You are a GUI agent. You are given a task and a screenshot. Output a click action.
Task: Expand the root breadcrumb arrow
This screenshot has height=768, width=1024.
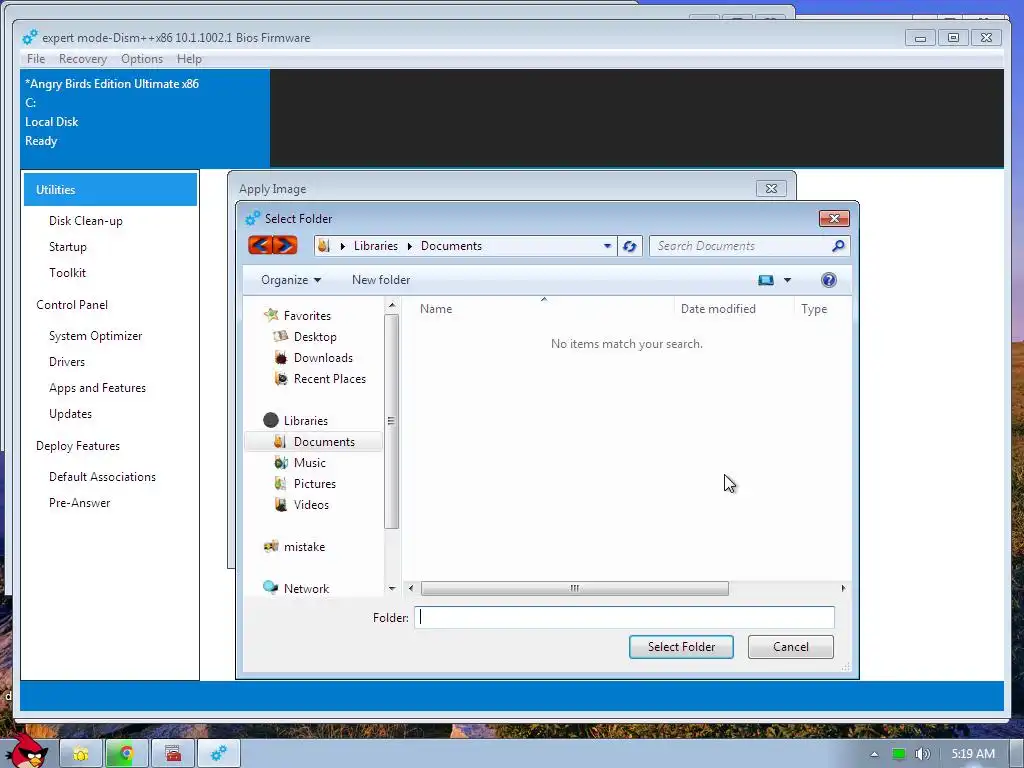[x=342, y=246]
